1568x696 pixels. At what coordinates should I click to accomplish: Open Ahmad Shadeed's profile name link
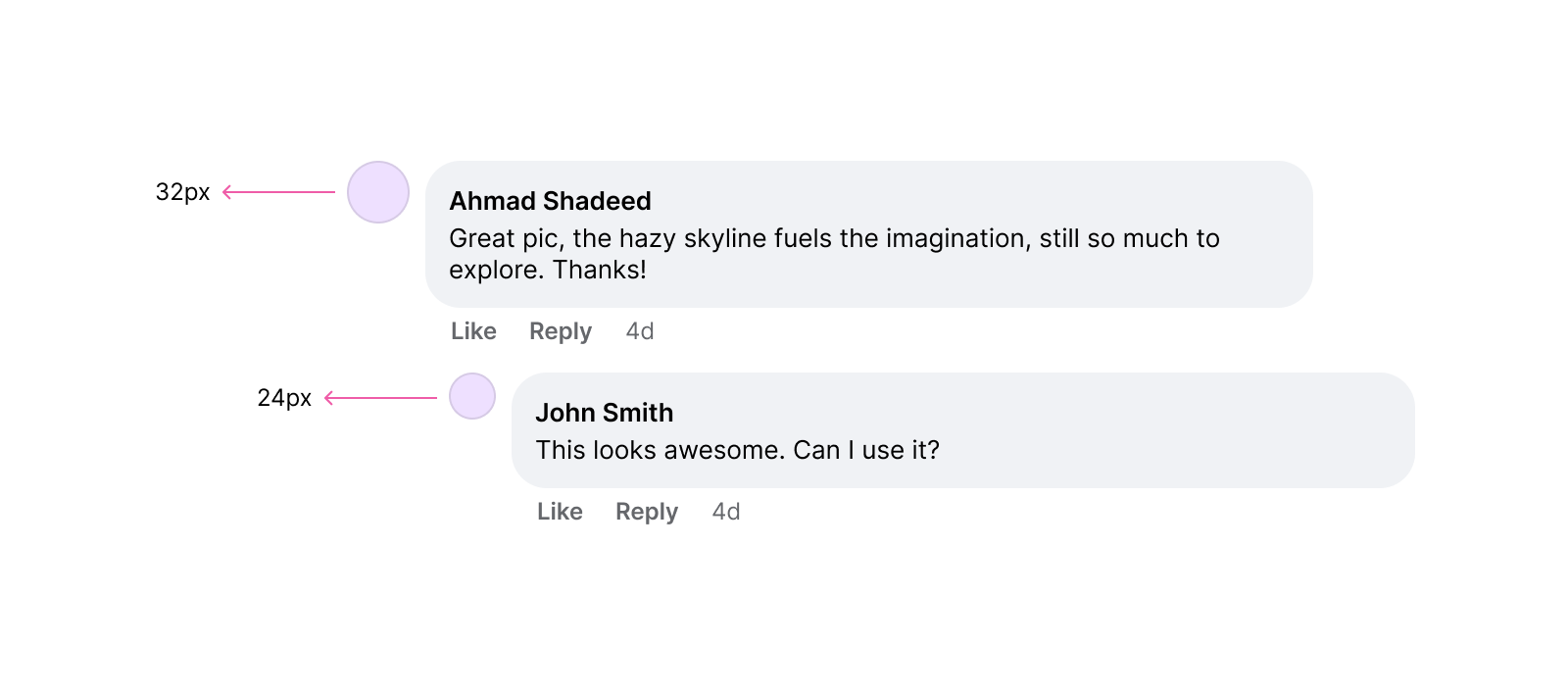[x=550, y=201]
